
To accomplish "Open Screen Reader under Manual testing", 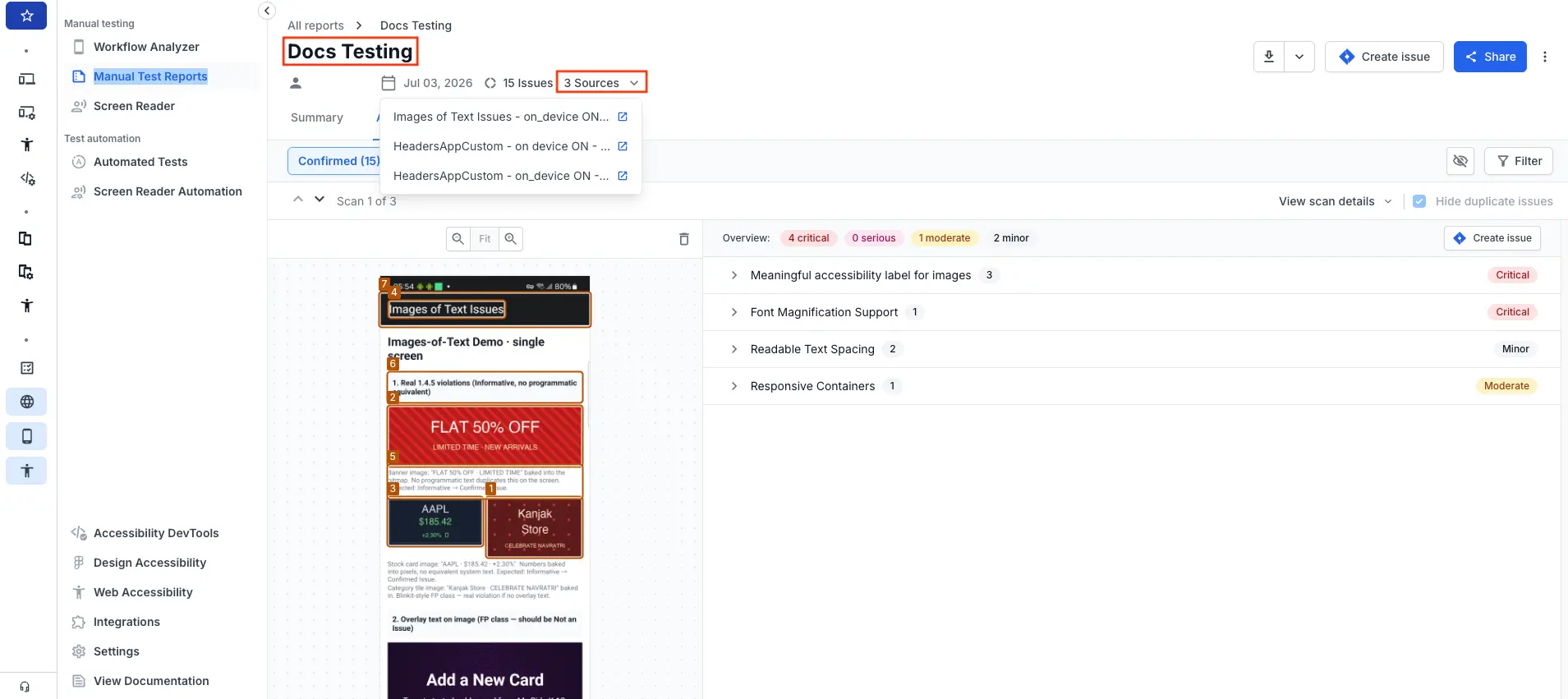I will (x=134, y=106).
